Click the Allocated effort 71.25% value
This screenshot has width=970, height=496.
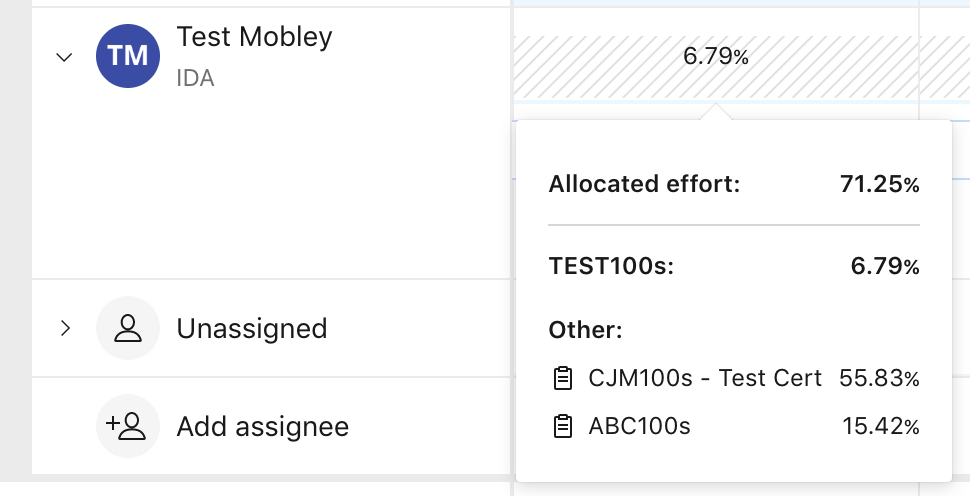(880, 184)
